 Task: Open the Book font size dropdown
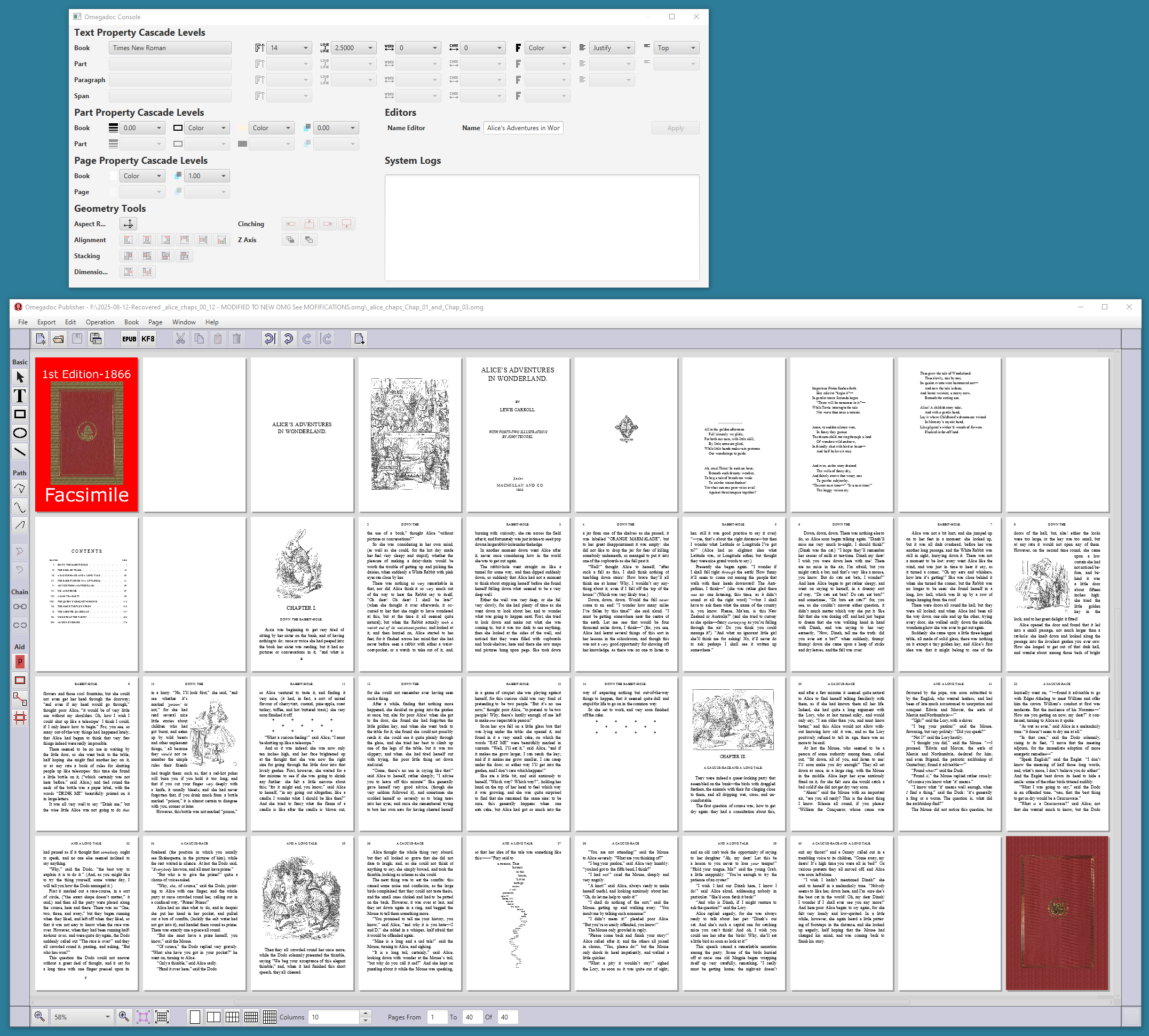pos(306,48)
